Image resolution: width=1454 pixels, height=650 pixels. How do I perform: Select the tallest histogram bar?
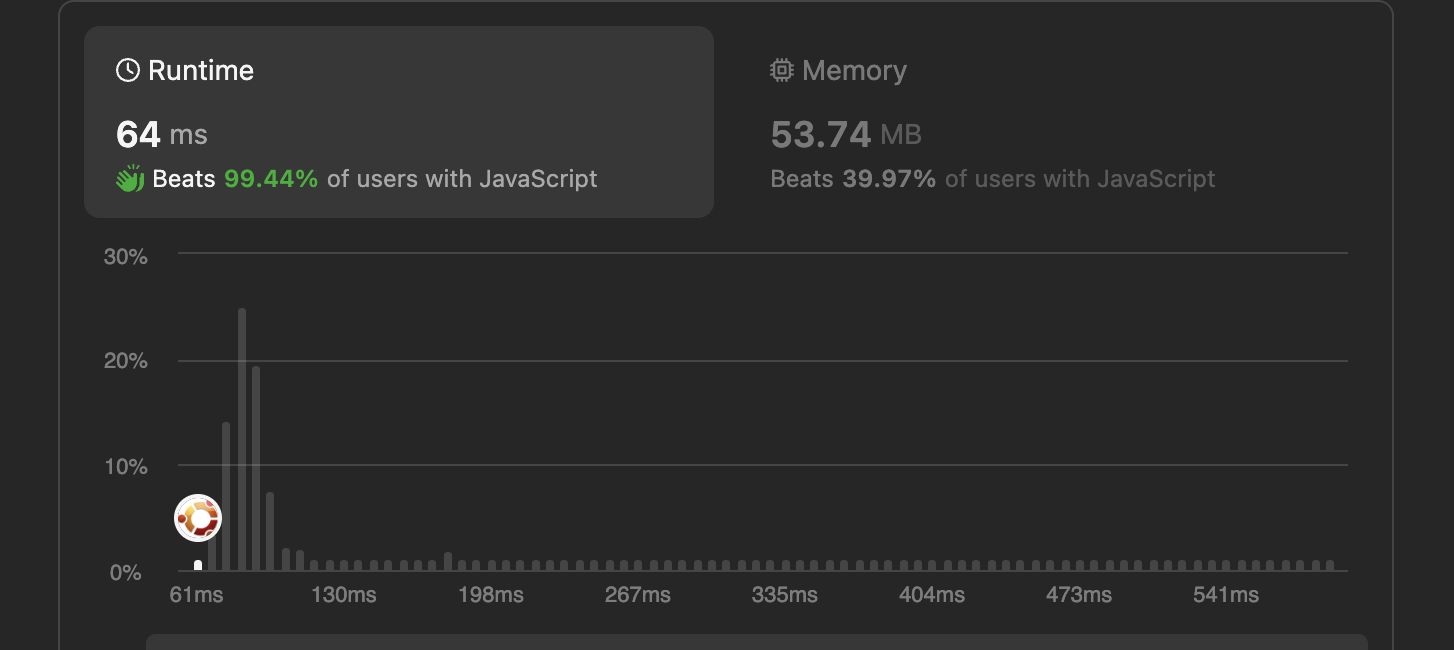click(x=242, y=440)
